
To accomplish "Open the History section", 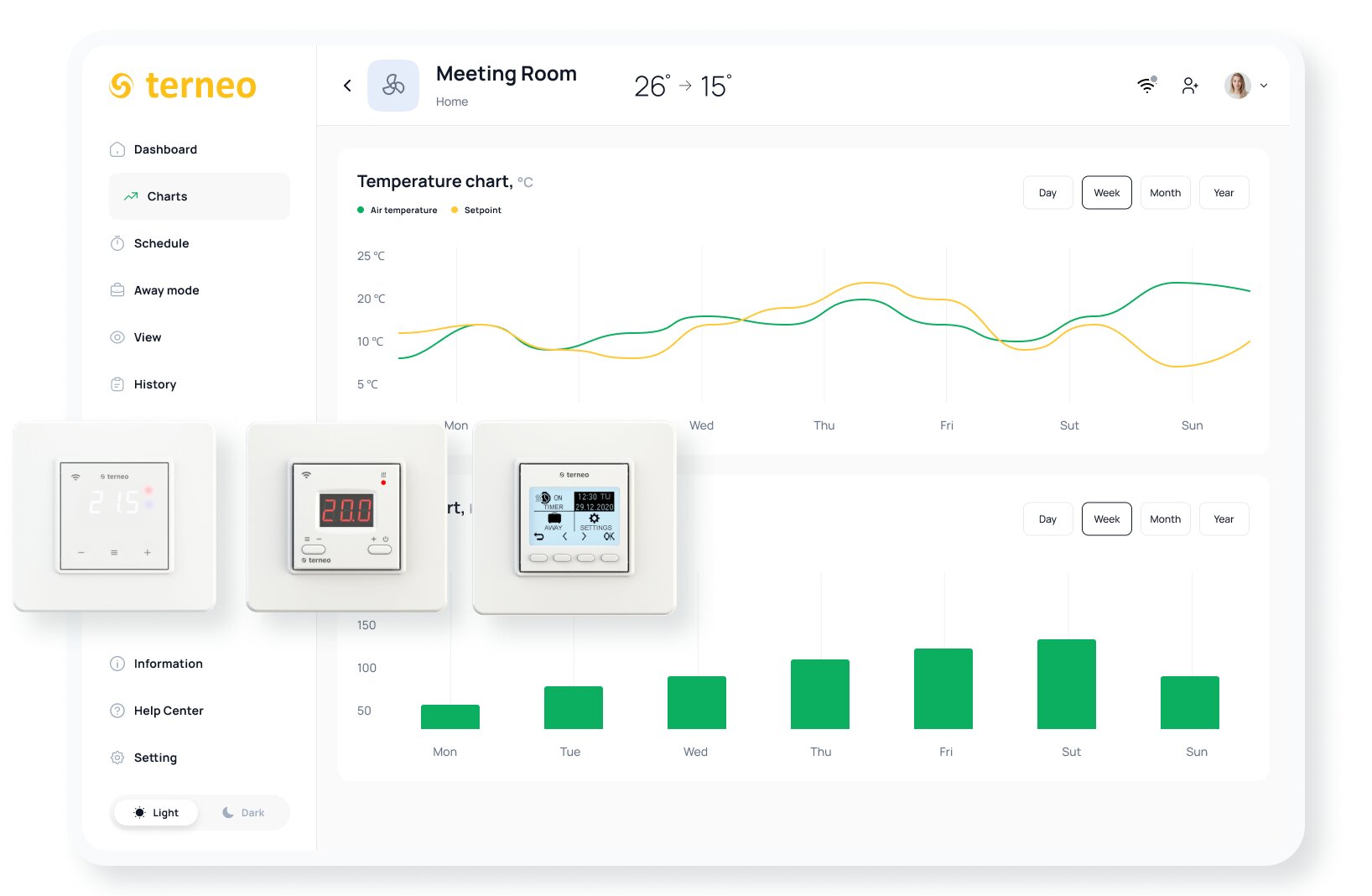I will point(154,384).
